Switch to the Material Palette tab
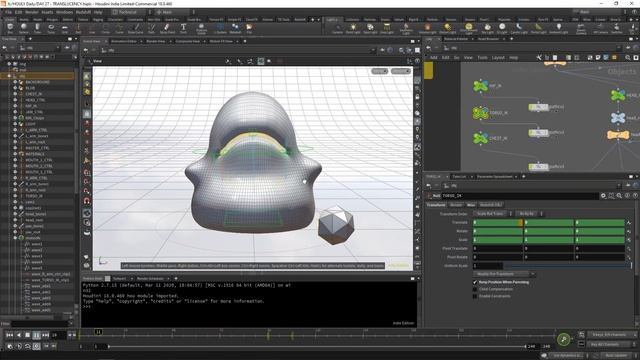The width and height of the screenshot is (640, 360). [456, 39]
